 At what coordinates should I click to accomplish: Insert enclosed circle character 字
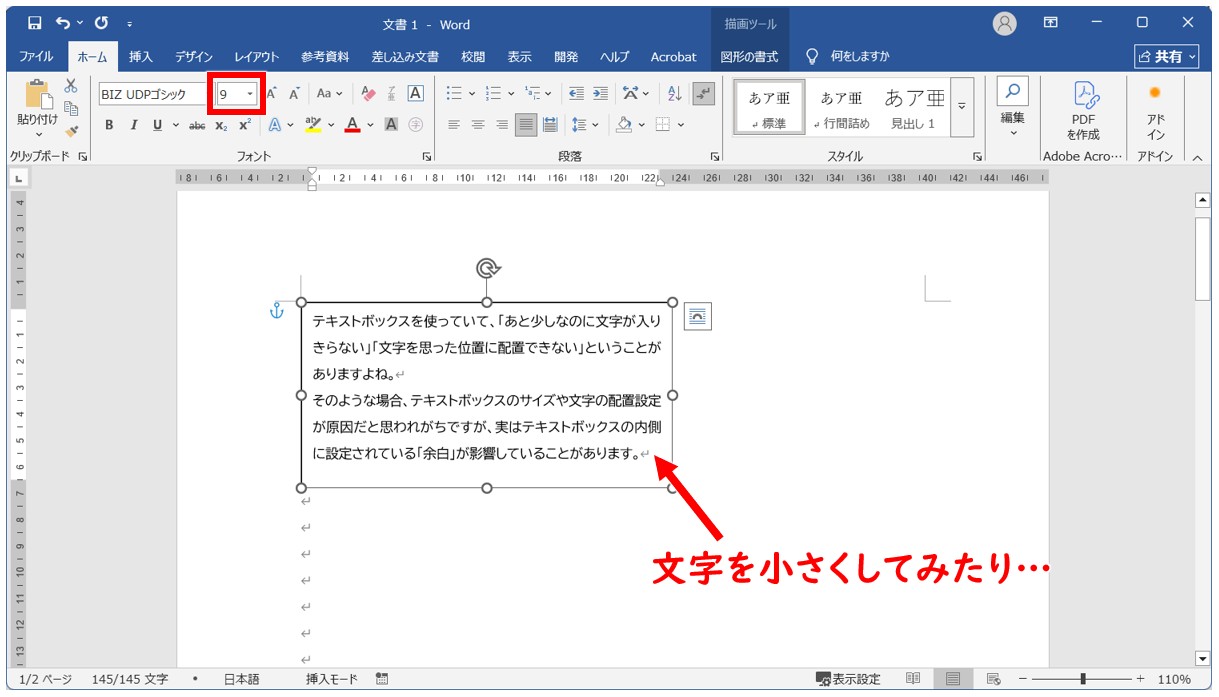(x=415, y=125)
